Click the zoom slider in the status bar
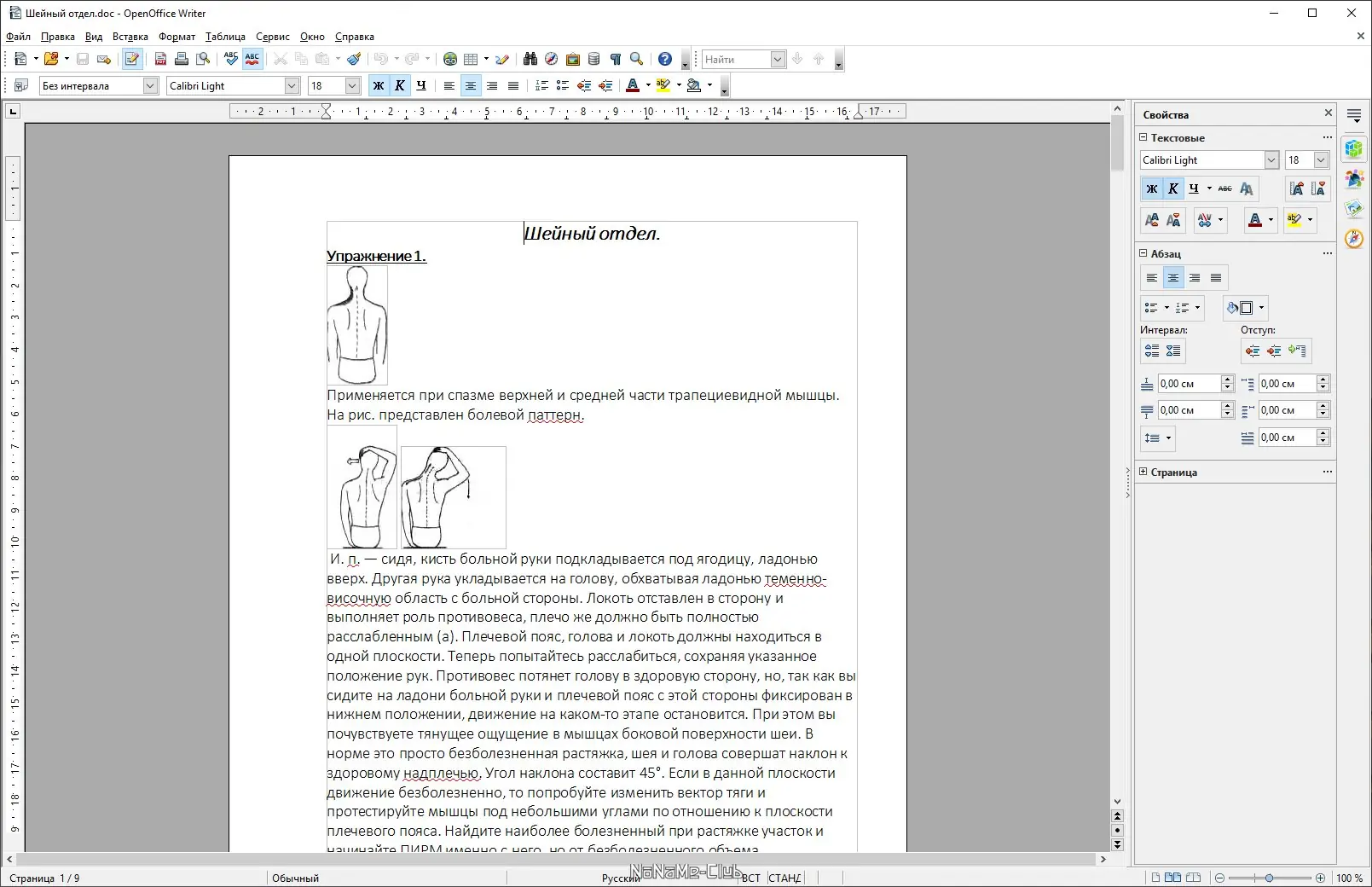Image resolution: width=1372 pixels, height=887 pixels. click(x=1269, y=878)
